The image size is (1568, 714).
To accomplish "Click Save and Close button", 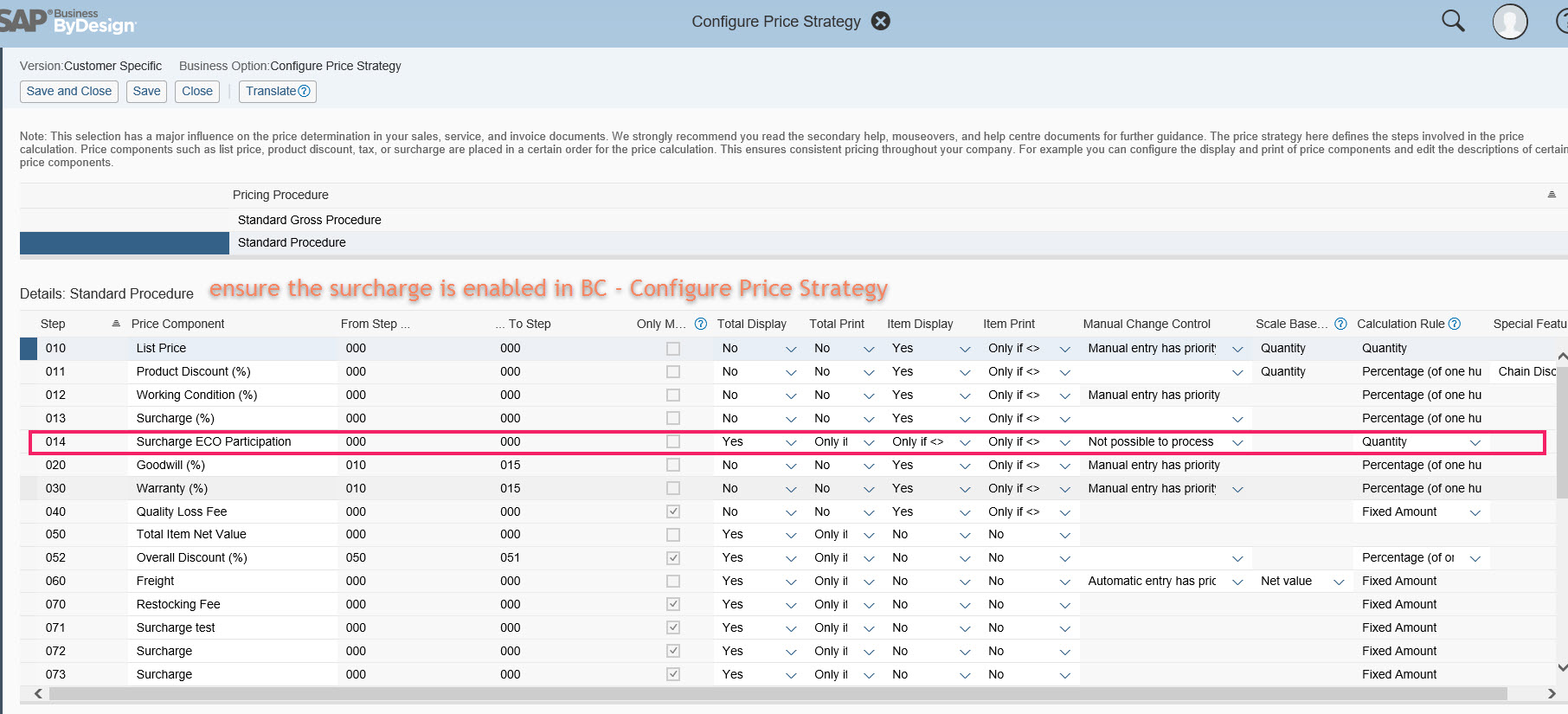I will 69,91.
